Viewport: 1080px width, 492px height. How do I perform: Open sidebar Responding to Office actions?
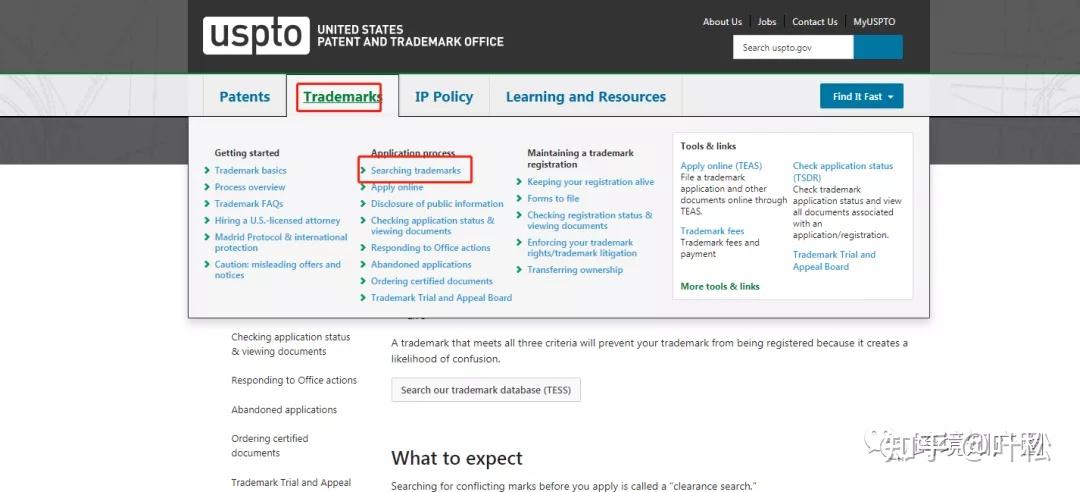tap(294, 380)
